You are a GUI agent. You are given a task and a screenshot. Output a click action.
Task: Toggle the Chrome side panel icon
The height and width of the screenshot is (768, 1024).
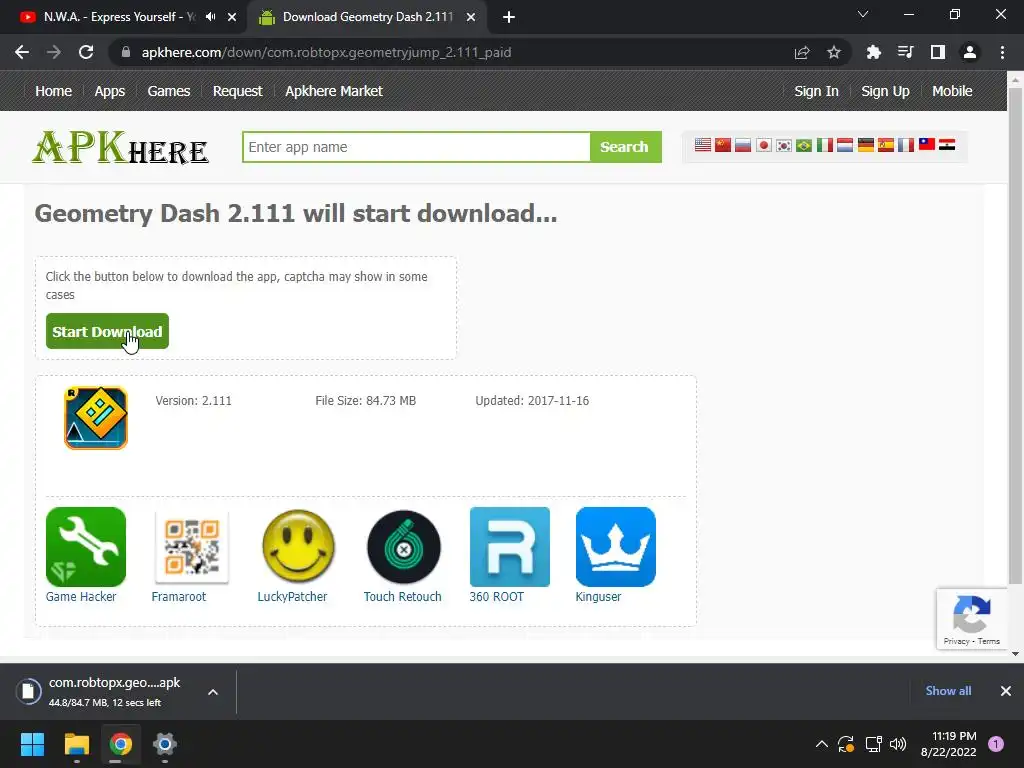[x=938, y=52]
